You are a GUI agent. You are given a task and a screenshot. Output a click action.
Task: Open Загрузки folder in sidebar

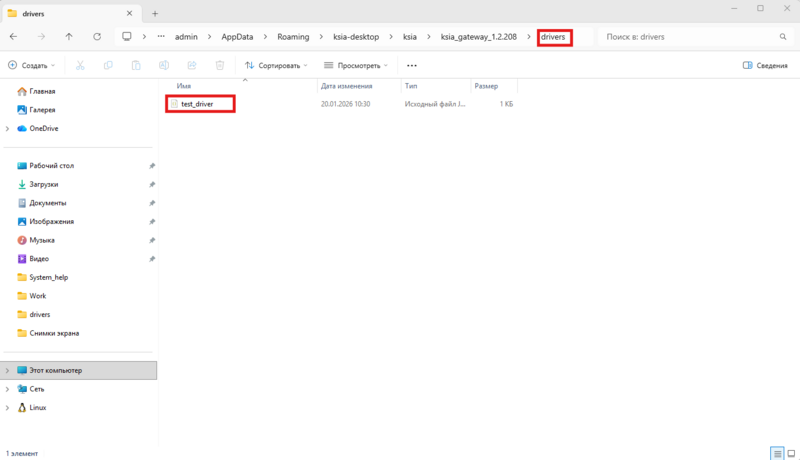pos(44,184)
